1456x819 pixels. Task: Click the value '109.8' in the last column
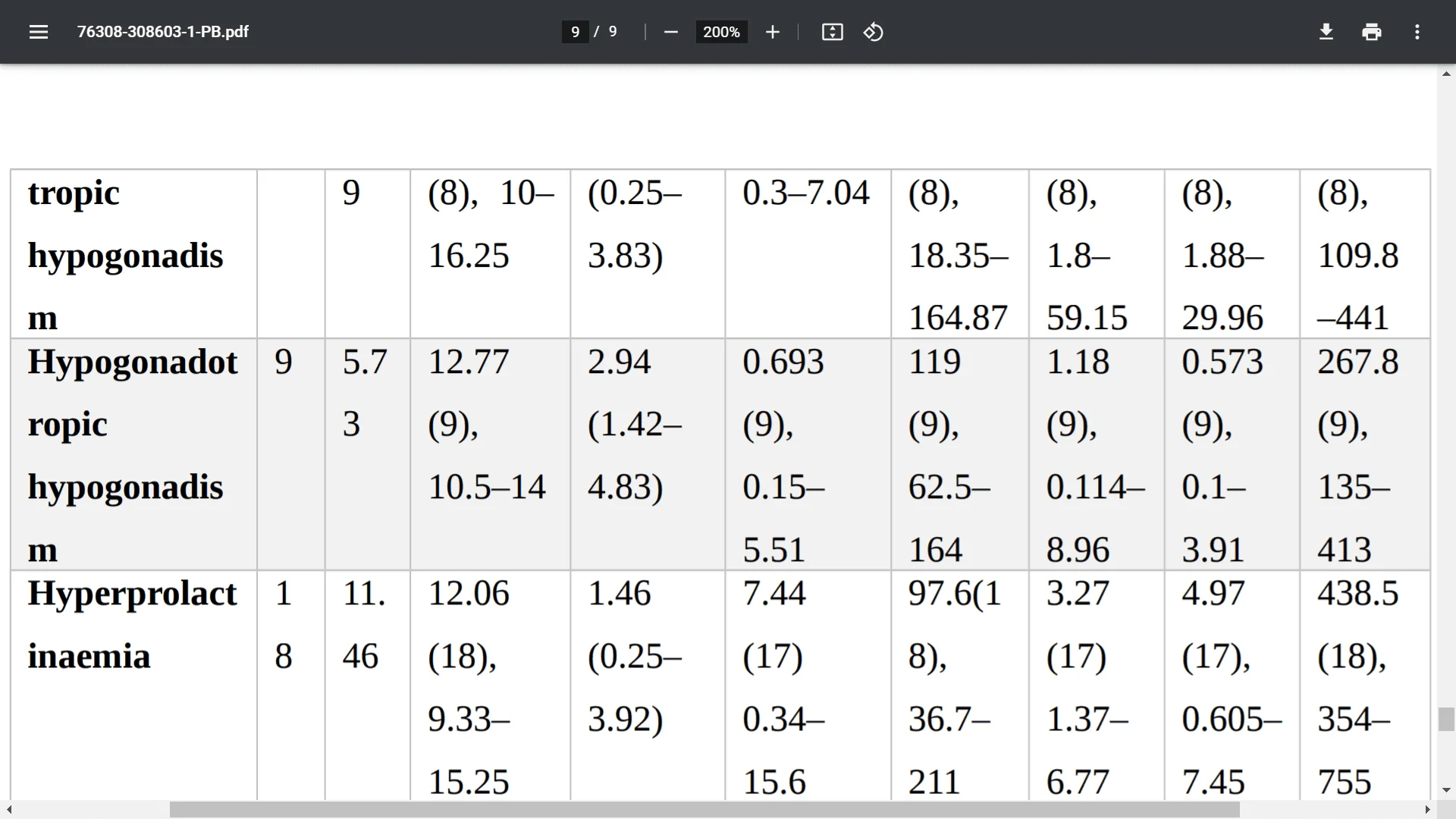click(x=1357, y=256)
